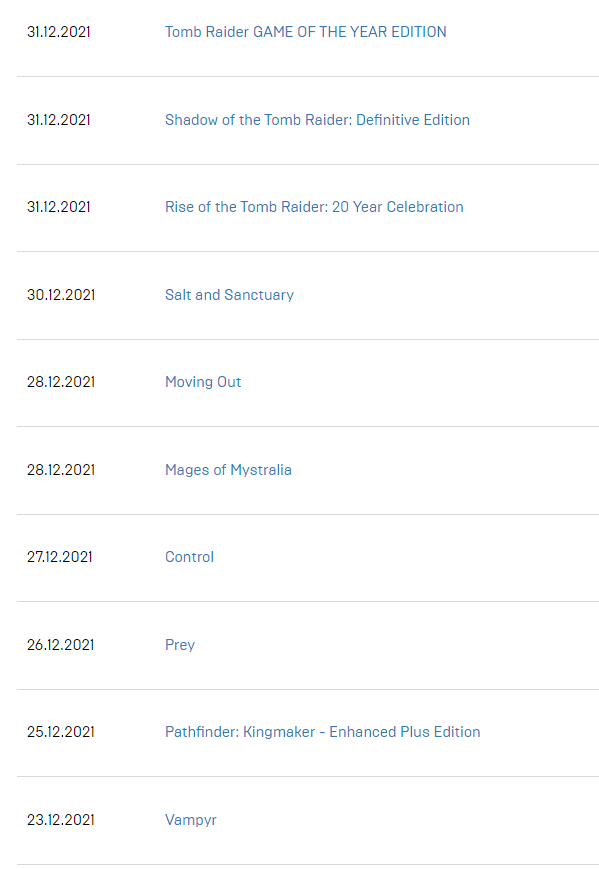
Task: Select the Vampyr game link
Action: click(191, 820)
